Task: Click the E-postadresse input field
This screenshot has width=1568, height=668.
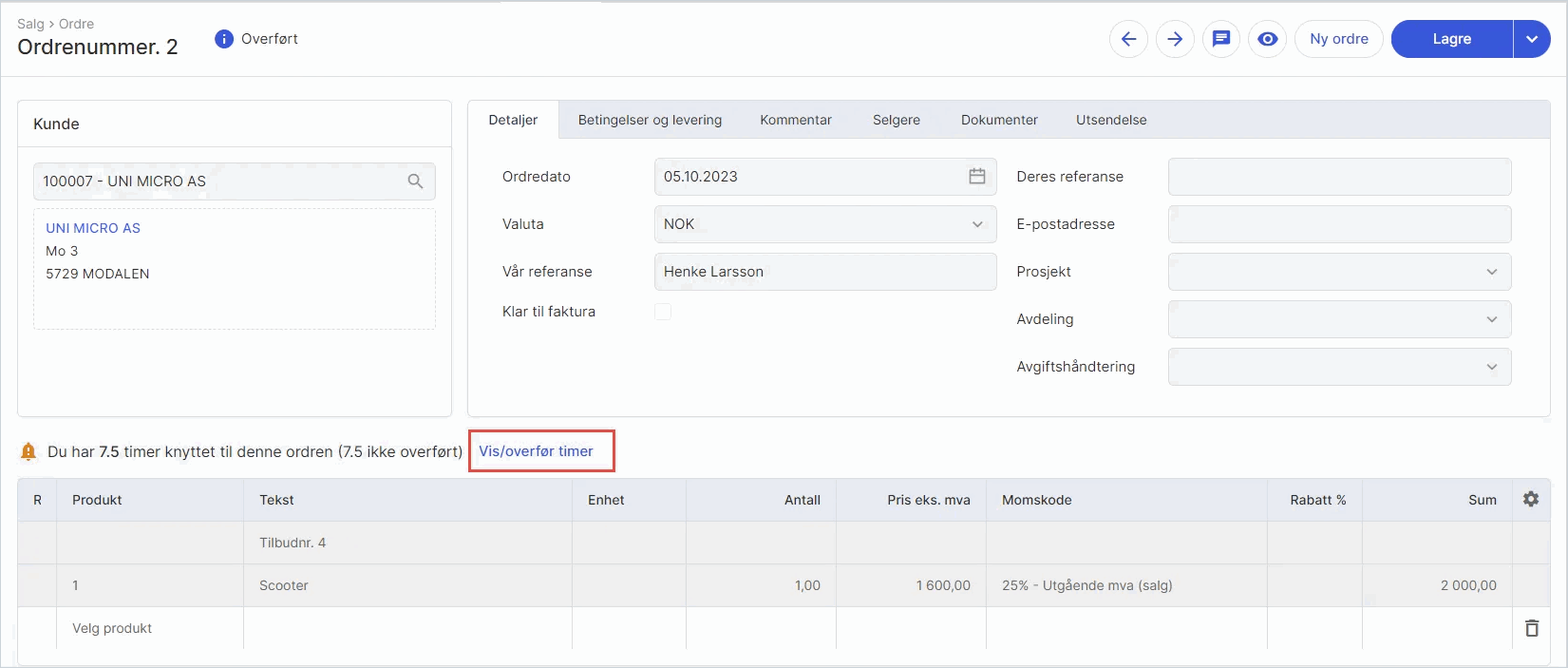Action: [1339, 224]
